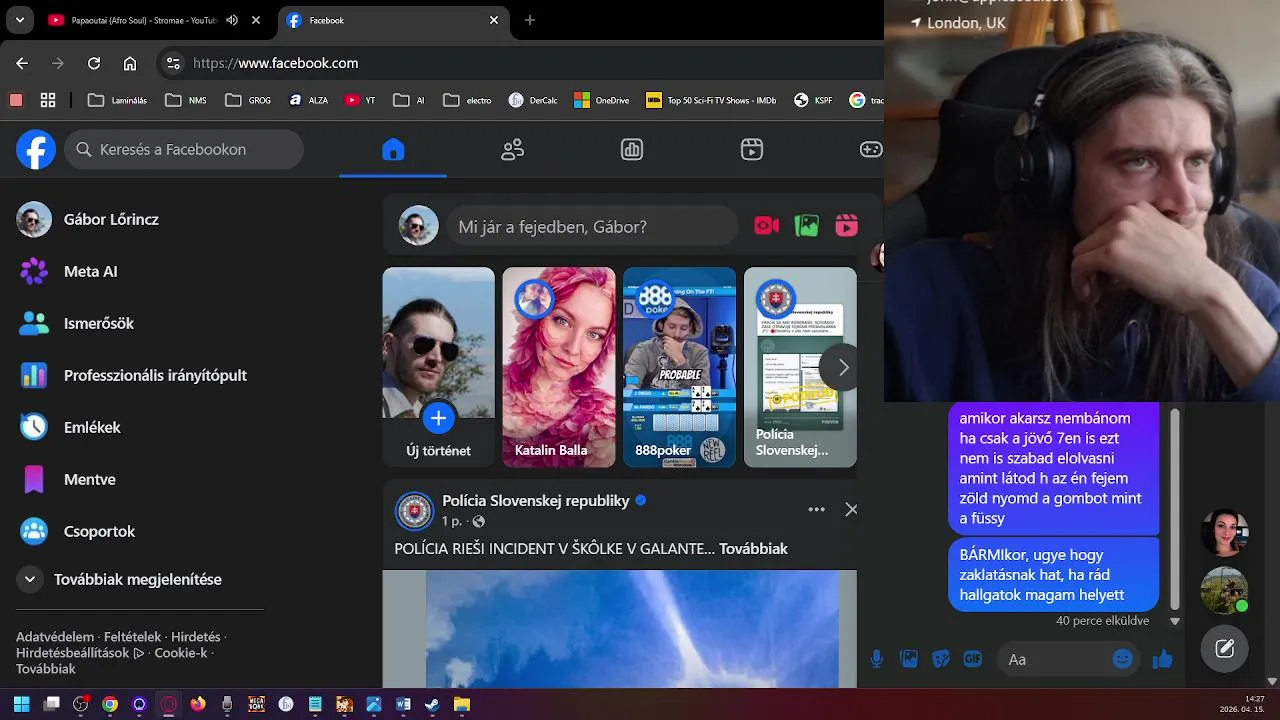Open the Laminálás bookmark folder
1280x720 pixels.
coord(118,100)
